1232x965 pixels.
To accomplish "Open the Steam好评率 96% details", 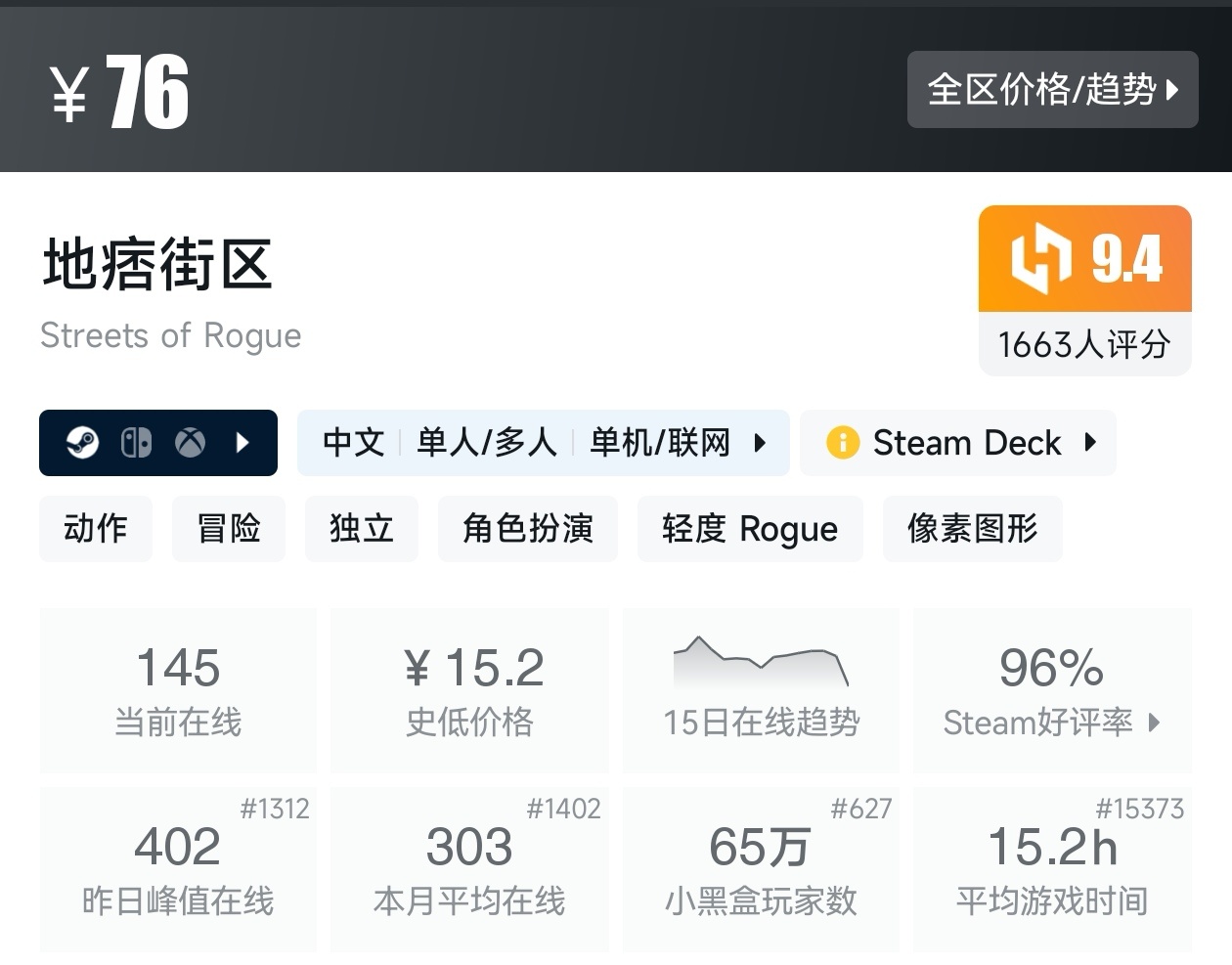I will point(1052,690).
